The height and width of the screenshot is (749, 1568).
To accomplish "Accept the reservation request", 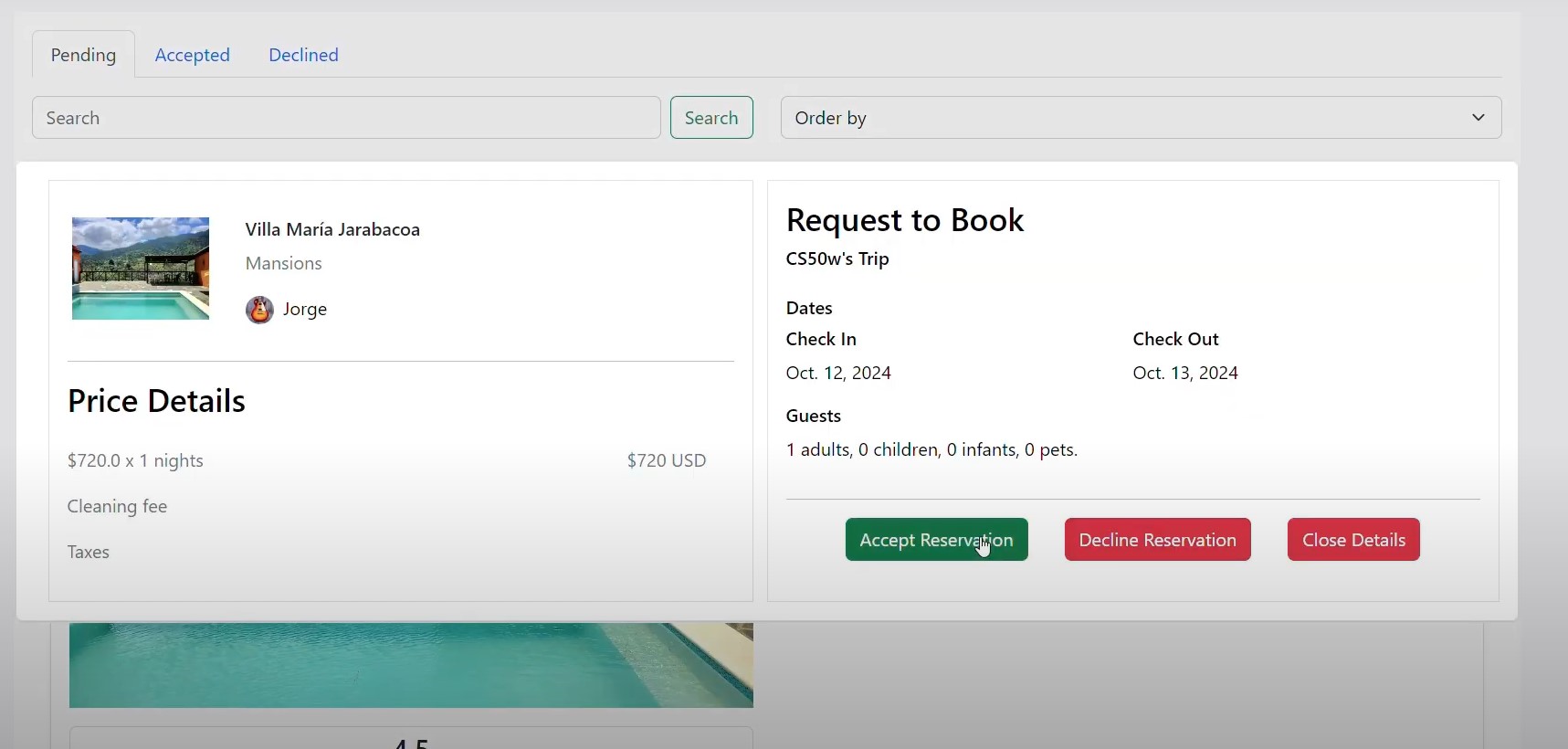I will point(936,540).
